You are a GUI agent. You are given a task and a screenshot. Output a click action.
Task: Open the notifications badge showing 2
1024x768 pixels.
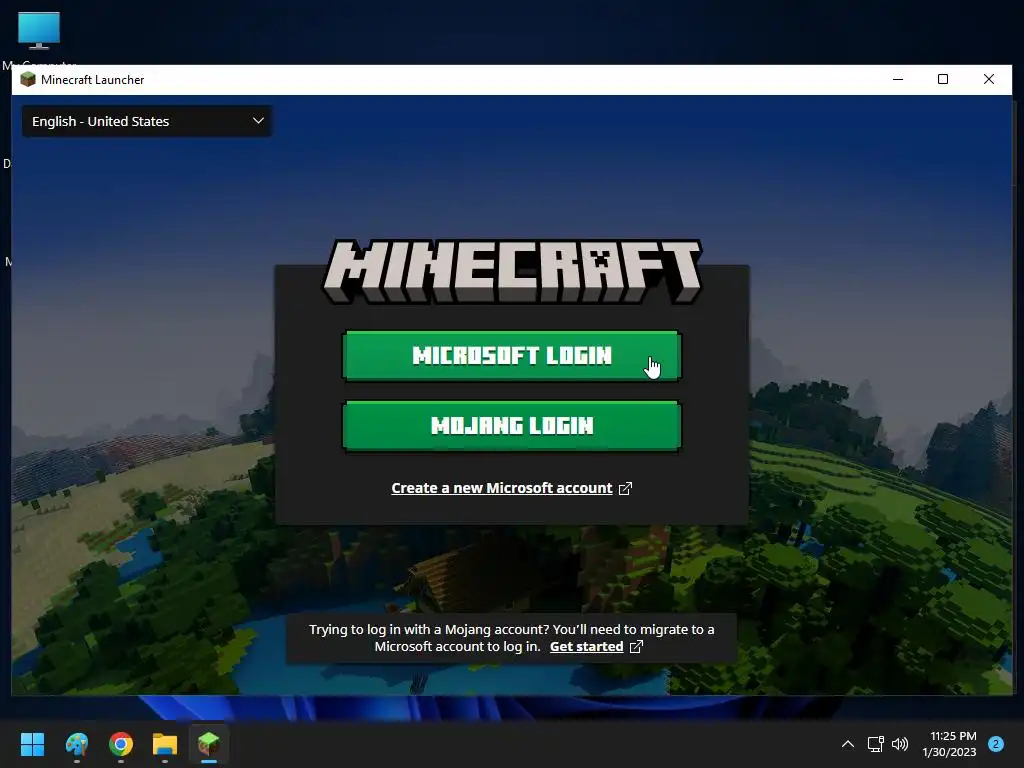point(996,744)
